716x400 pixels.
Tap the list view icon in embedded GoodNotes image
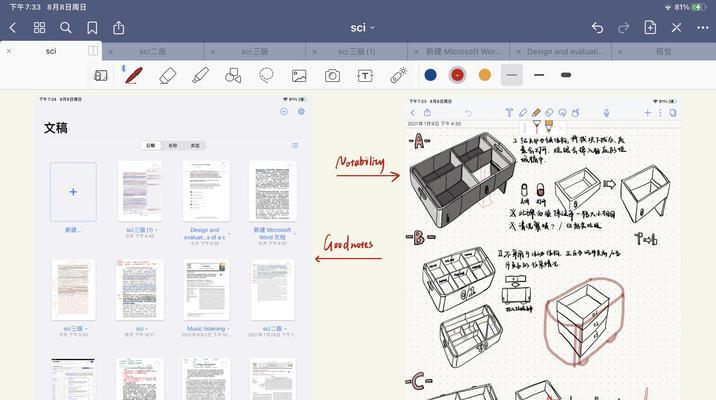tap(295, 145)
